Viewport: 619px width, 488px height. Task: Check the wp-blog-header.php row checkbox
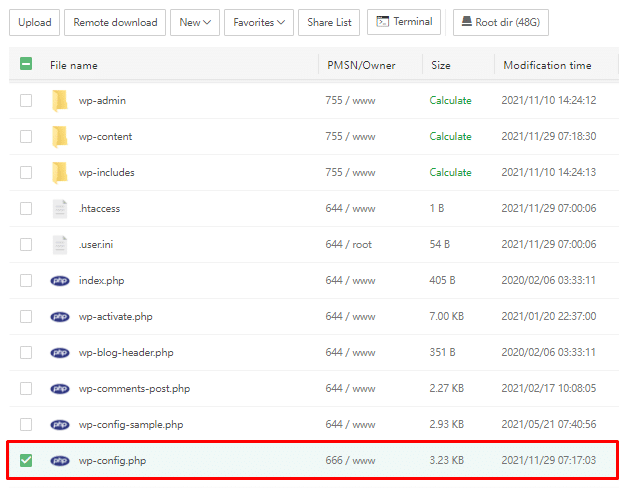point(26,353)
